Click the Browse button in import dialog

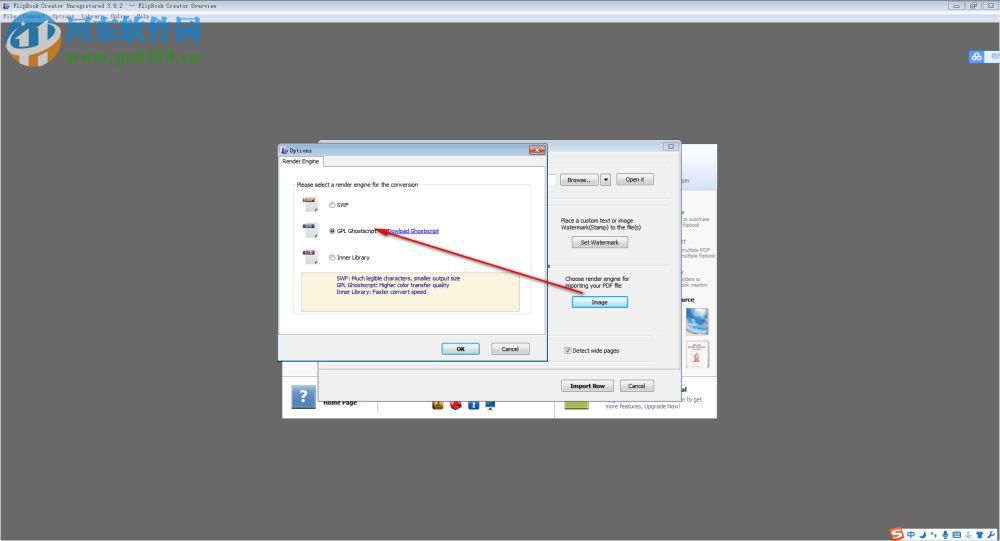579,180
